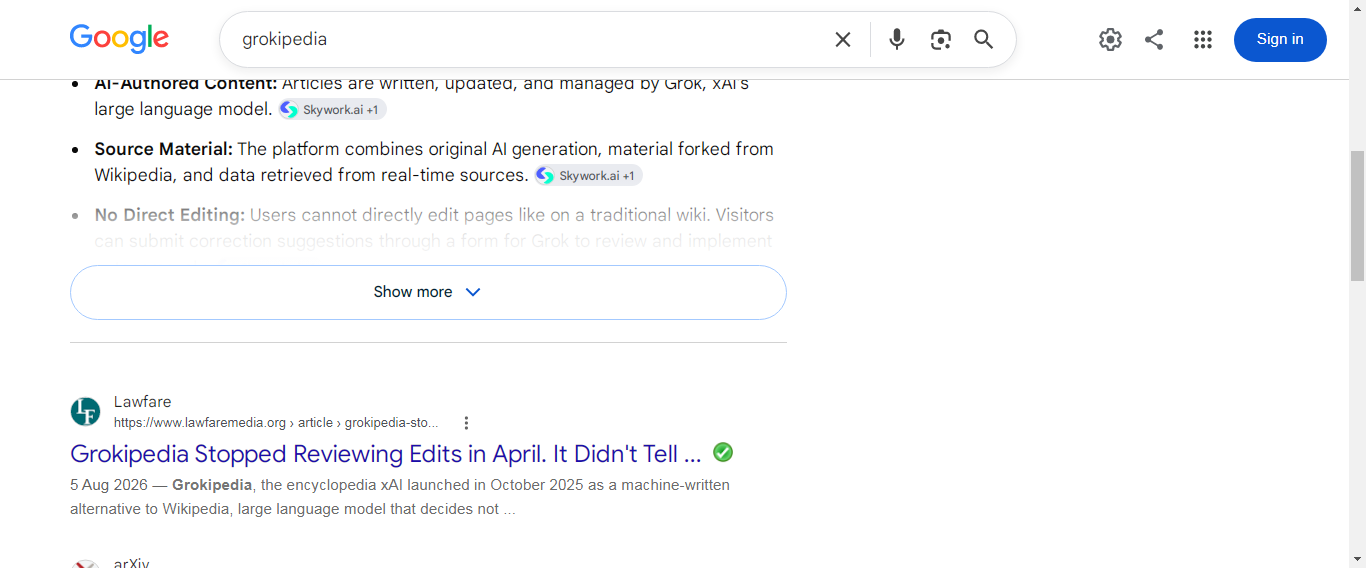Click the share icon in header
Viewport: 1366px width, 568px height.
coord(1154,39)
